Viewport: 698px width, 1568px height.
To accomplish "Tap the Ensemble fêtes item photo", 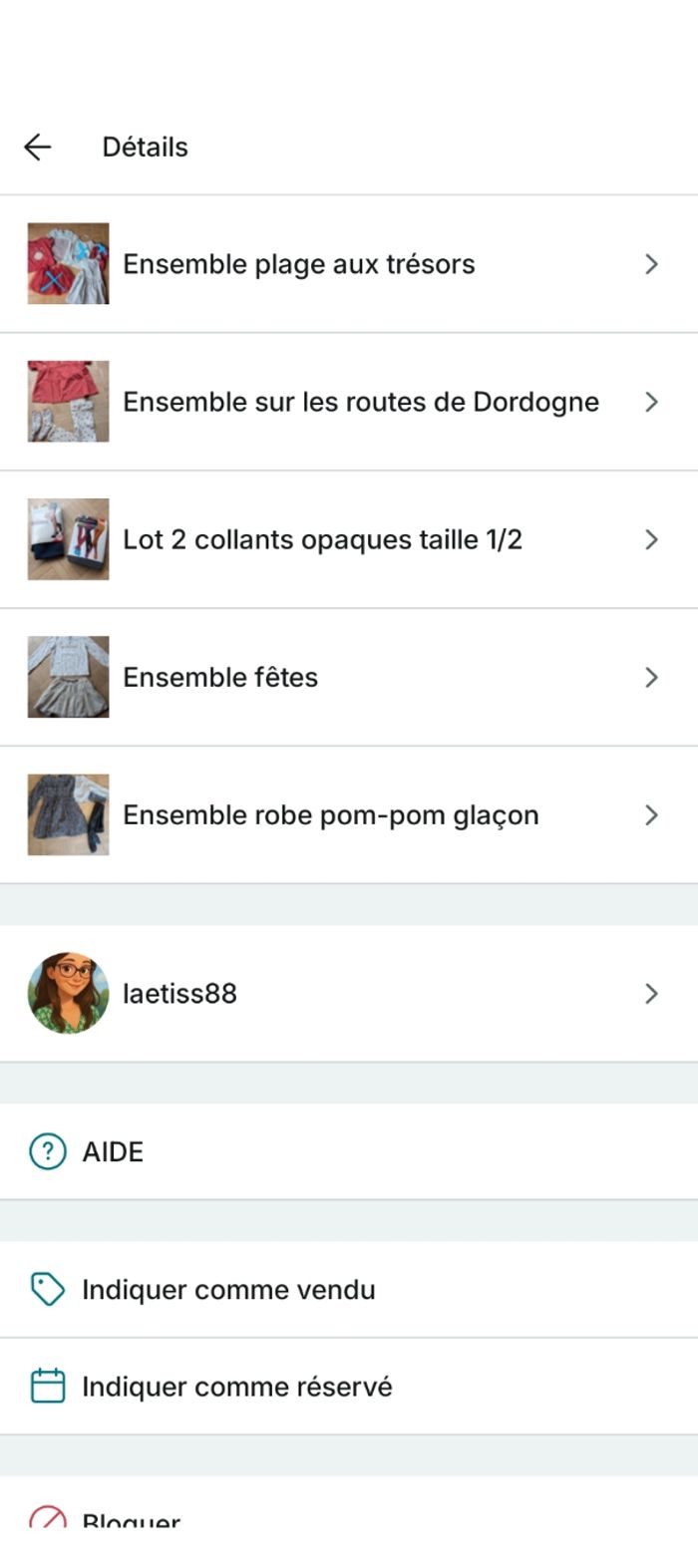I will [x=68, y=677].
